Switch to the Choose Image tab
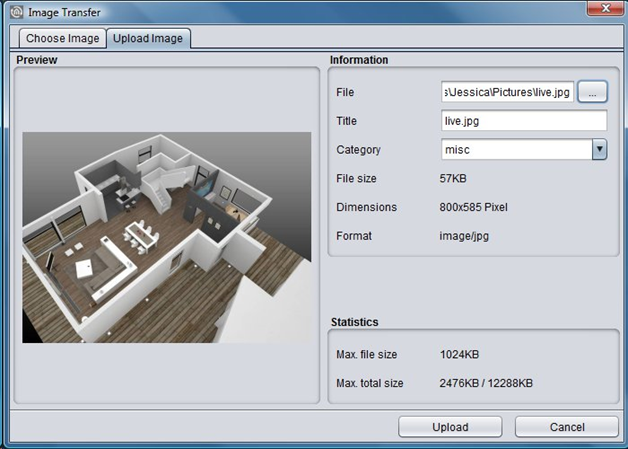Screen dimensions: 628x449 [62, 38]
